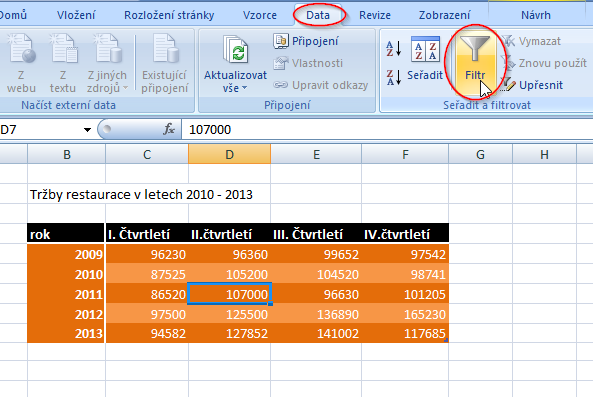Viewport: 593px width, 397px height.
Task: Click the formula bar showing 107000
Action: coord(387,130)
